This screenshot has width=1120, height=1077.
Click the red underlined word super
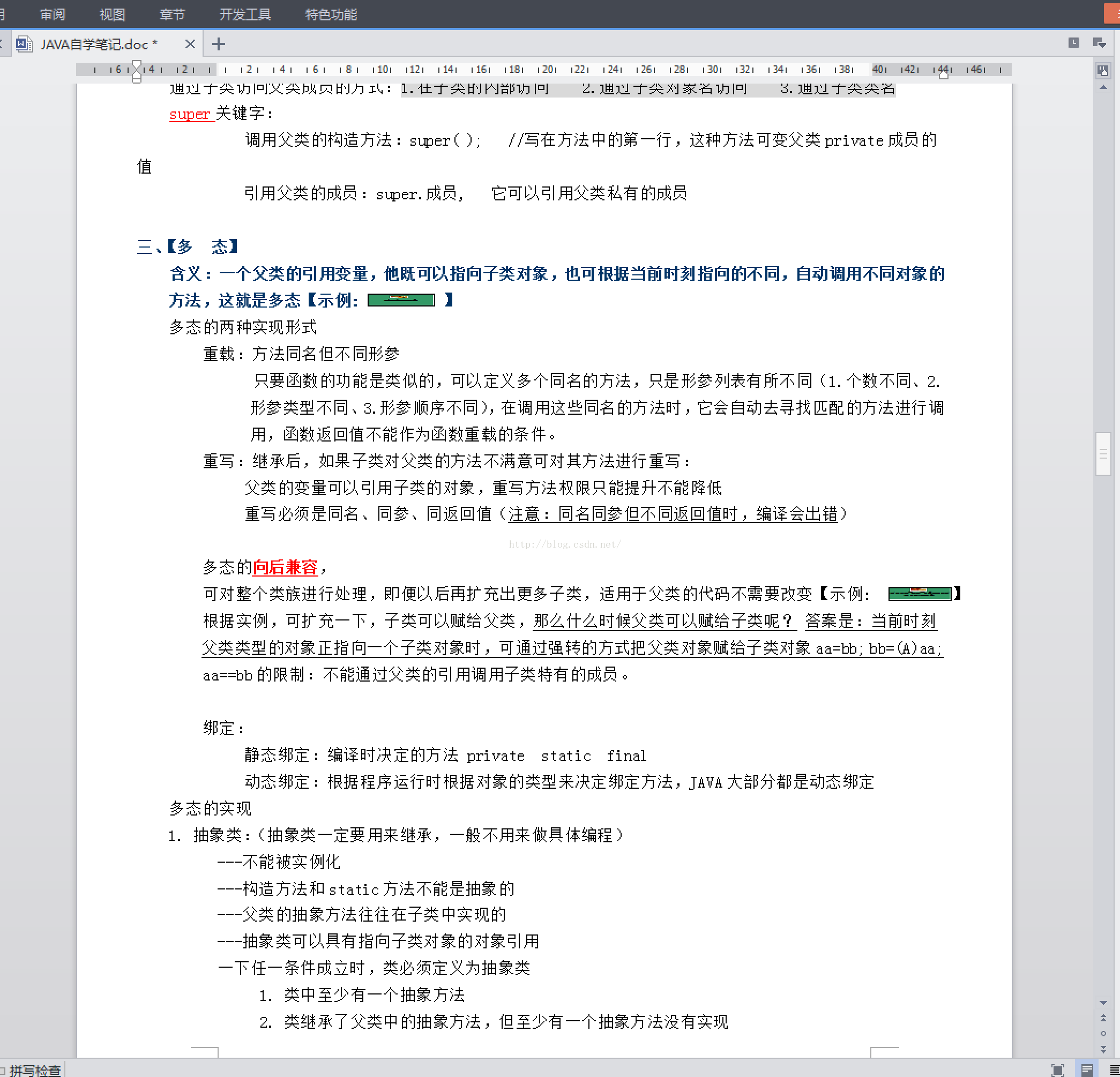click(190, 114)
